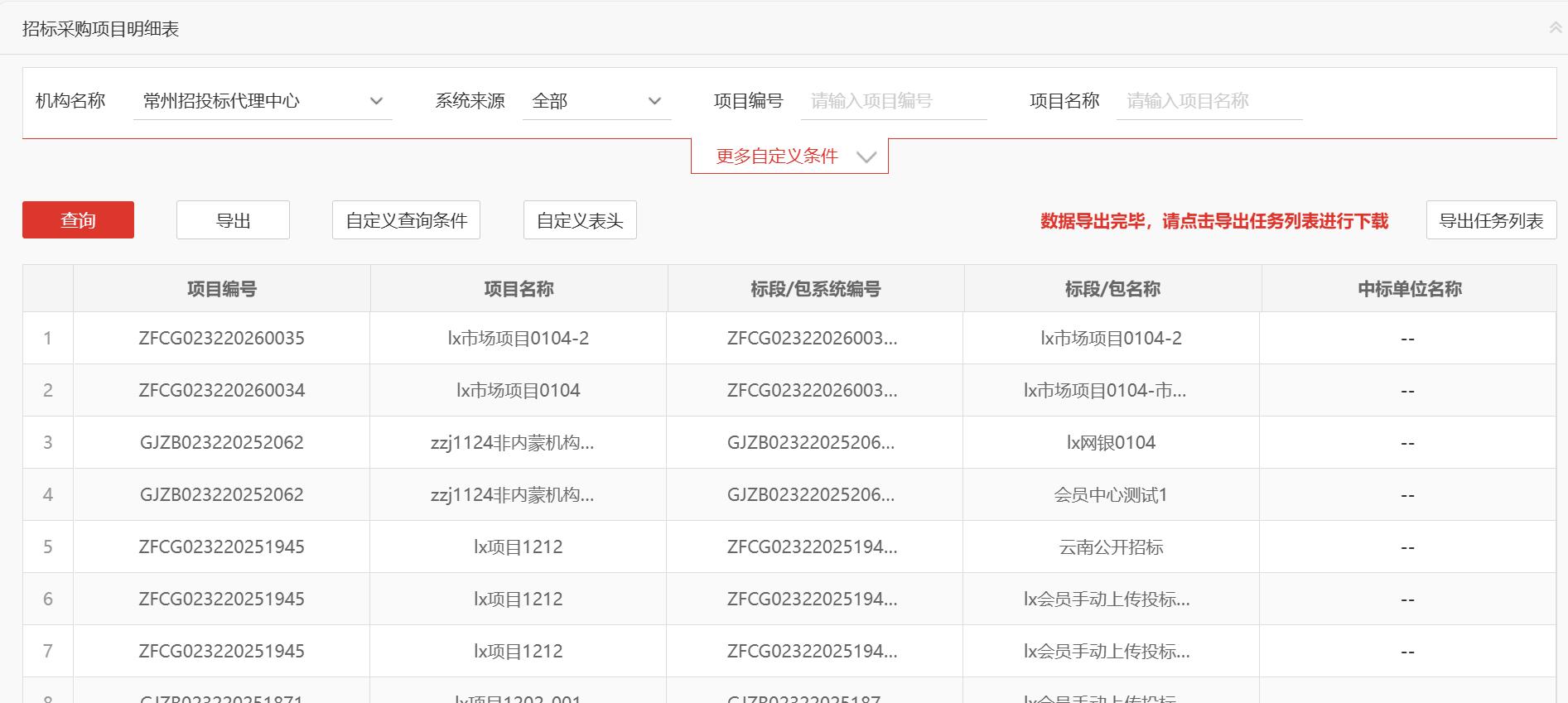Click the 项目名称 column header
The height and width of the screenshot is (703, 1568).
tap(519, 289)
